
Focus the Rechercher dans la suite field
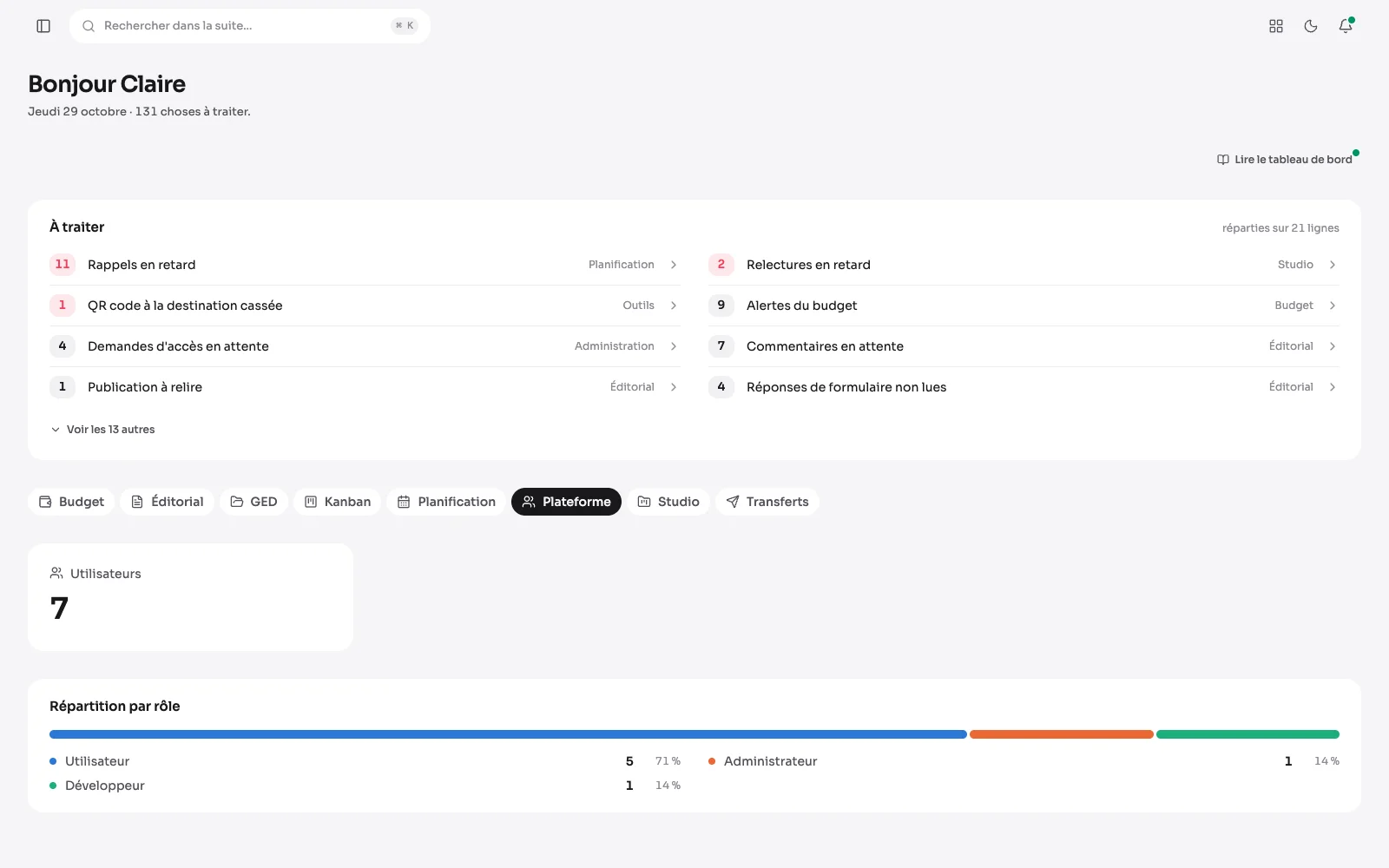click(250, 26)
